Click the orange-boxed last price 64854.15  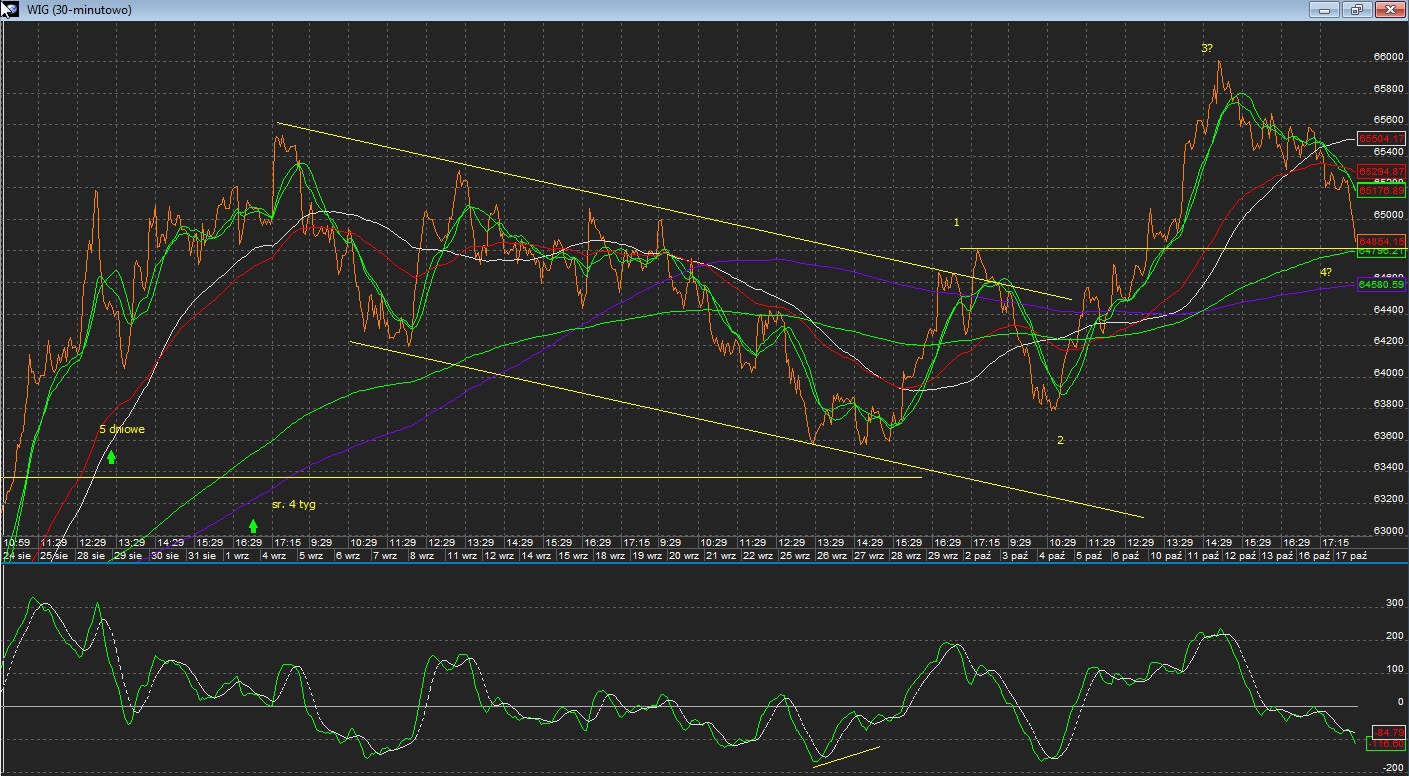point(1381,241)
